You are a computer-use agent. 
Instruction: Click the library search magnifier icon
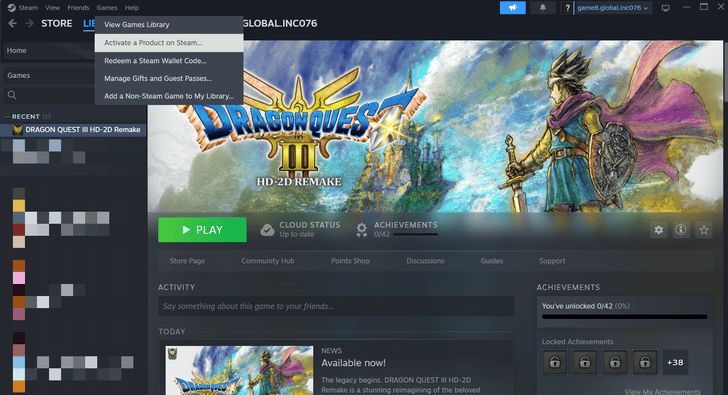(x=12, y=95)
